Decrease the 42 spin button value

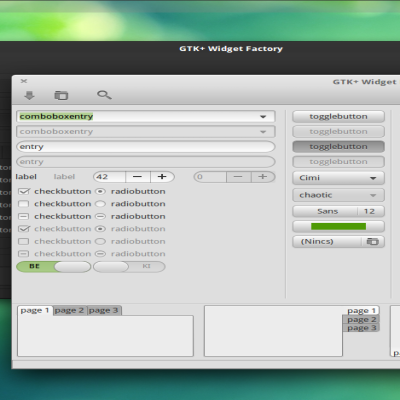138,177
